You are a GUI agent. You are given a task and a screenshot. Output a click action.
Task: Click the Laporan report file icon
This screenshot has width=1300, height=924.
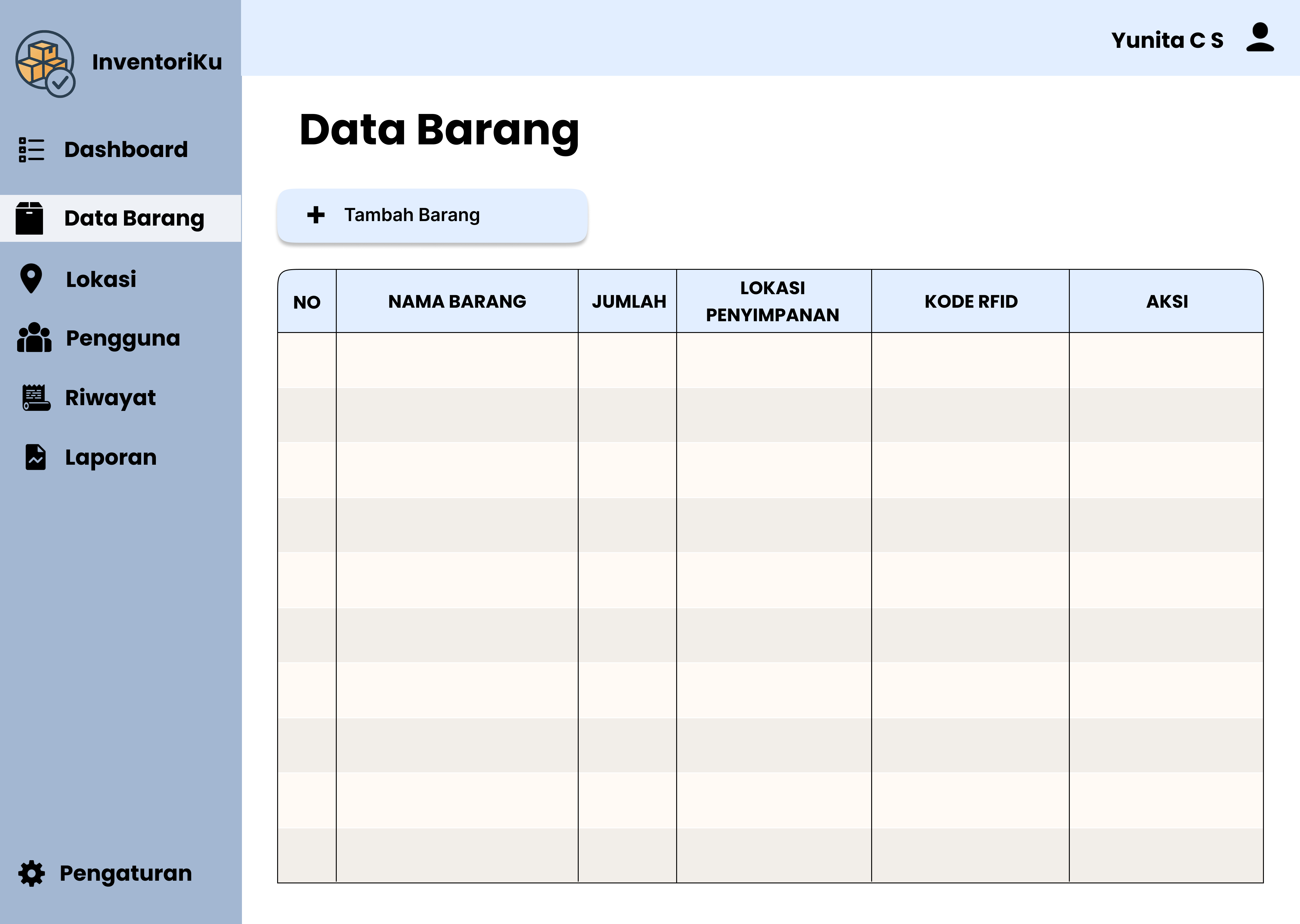(35, 457)
